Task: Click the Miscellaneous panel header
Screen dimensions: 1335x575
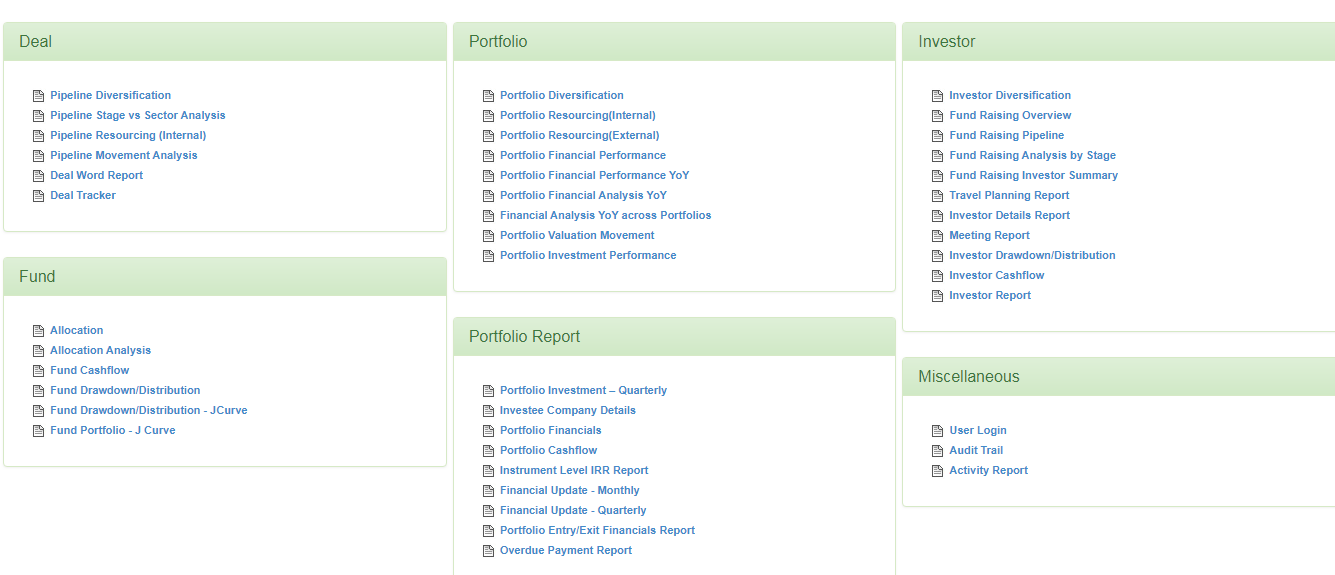Action: click(1119, 377)
